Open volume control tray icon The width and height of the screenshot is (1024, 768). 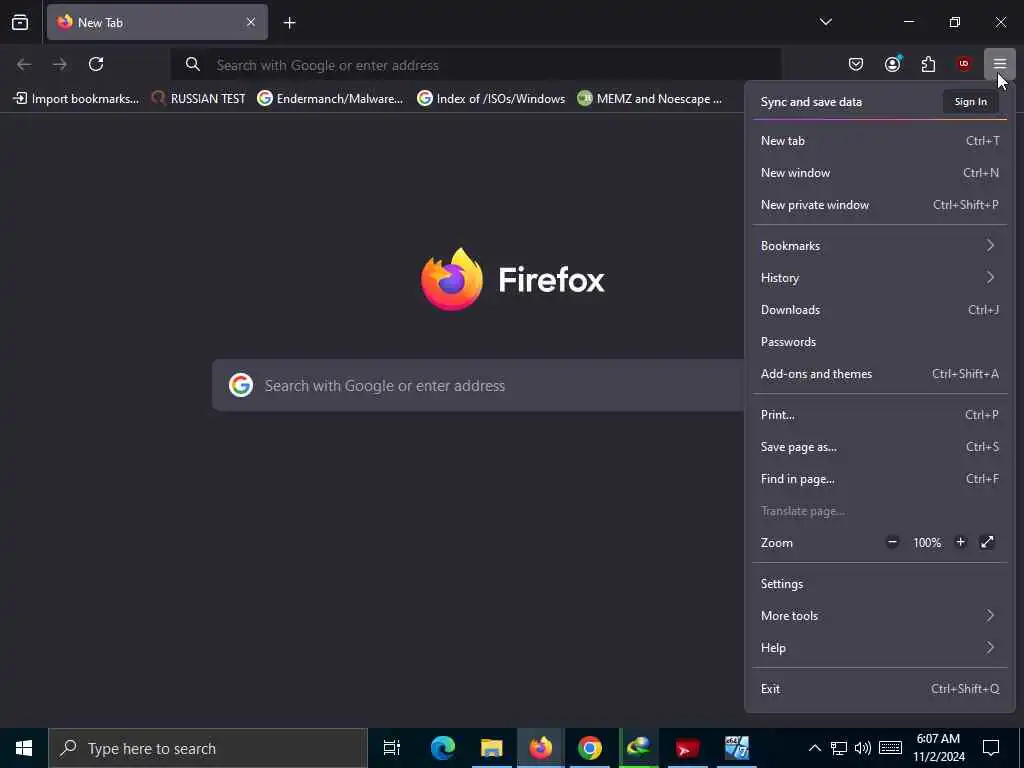[863, 748]
